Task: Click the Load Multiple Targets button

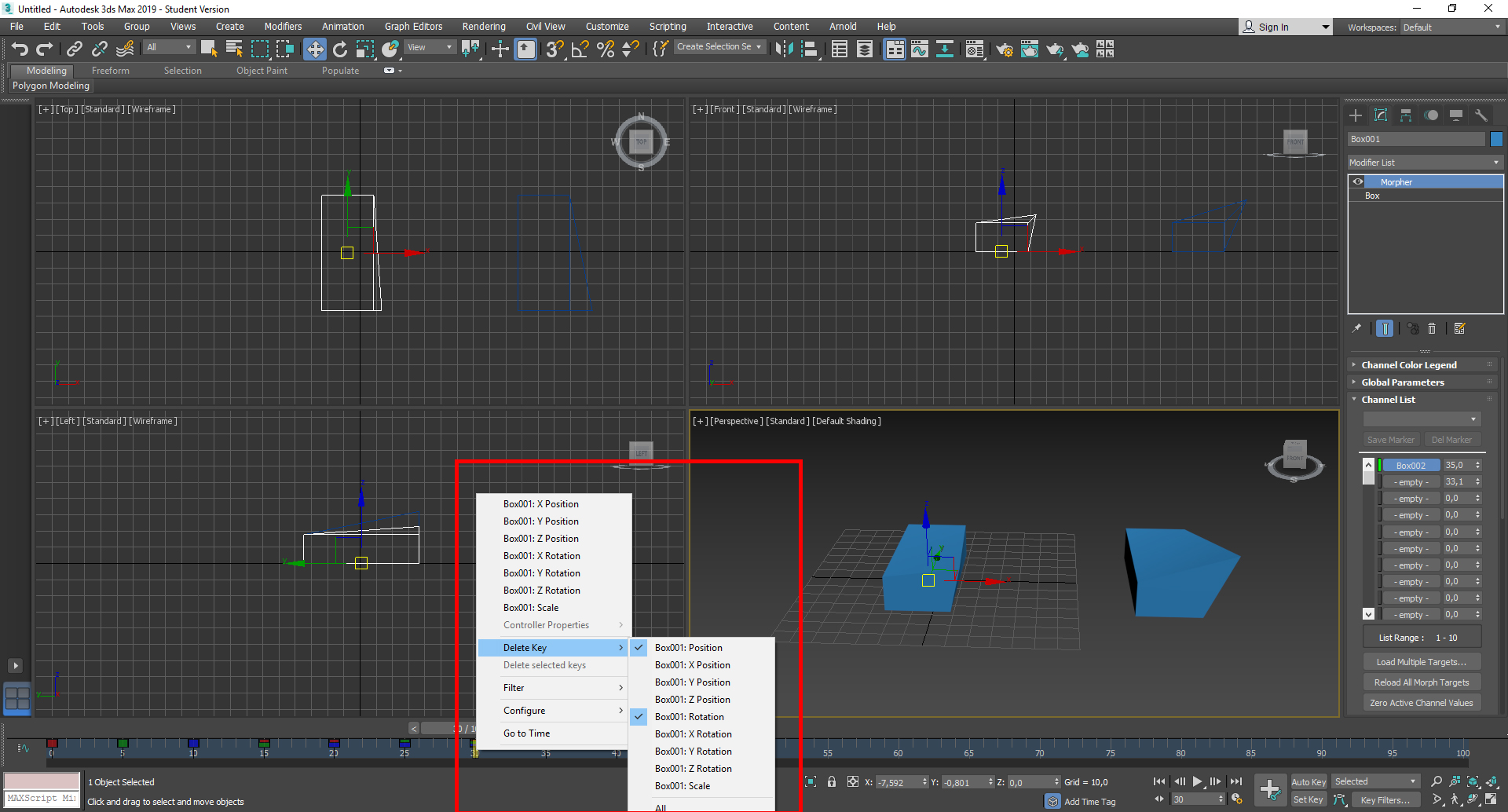Action: click(1421, 662)
